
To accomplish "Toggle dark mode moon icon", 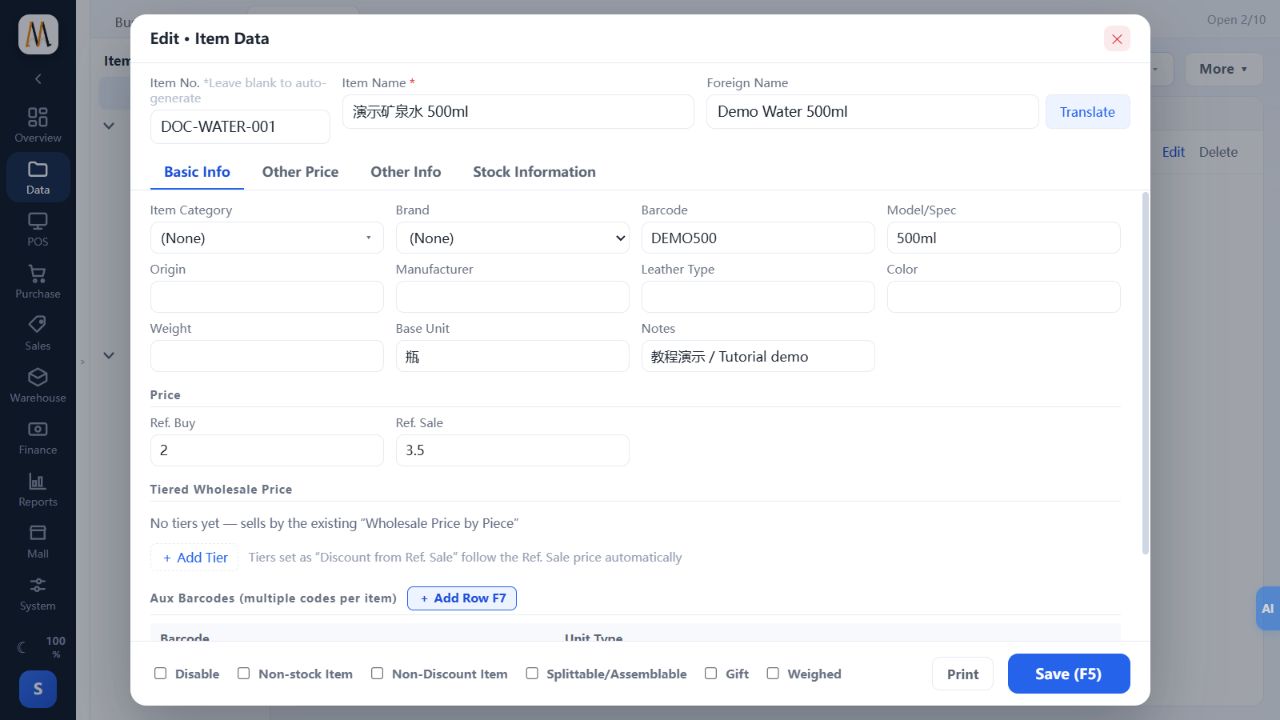I will coord(21,647).
